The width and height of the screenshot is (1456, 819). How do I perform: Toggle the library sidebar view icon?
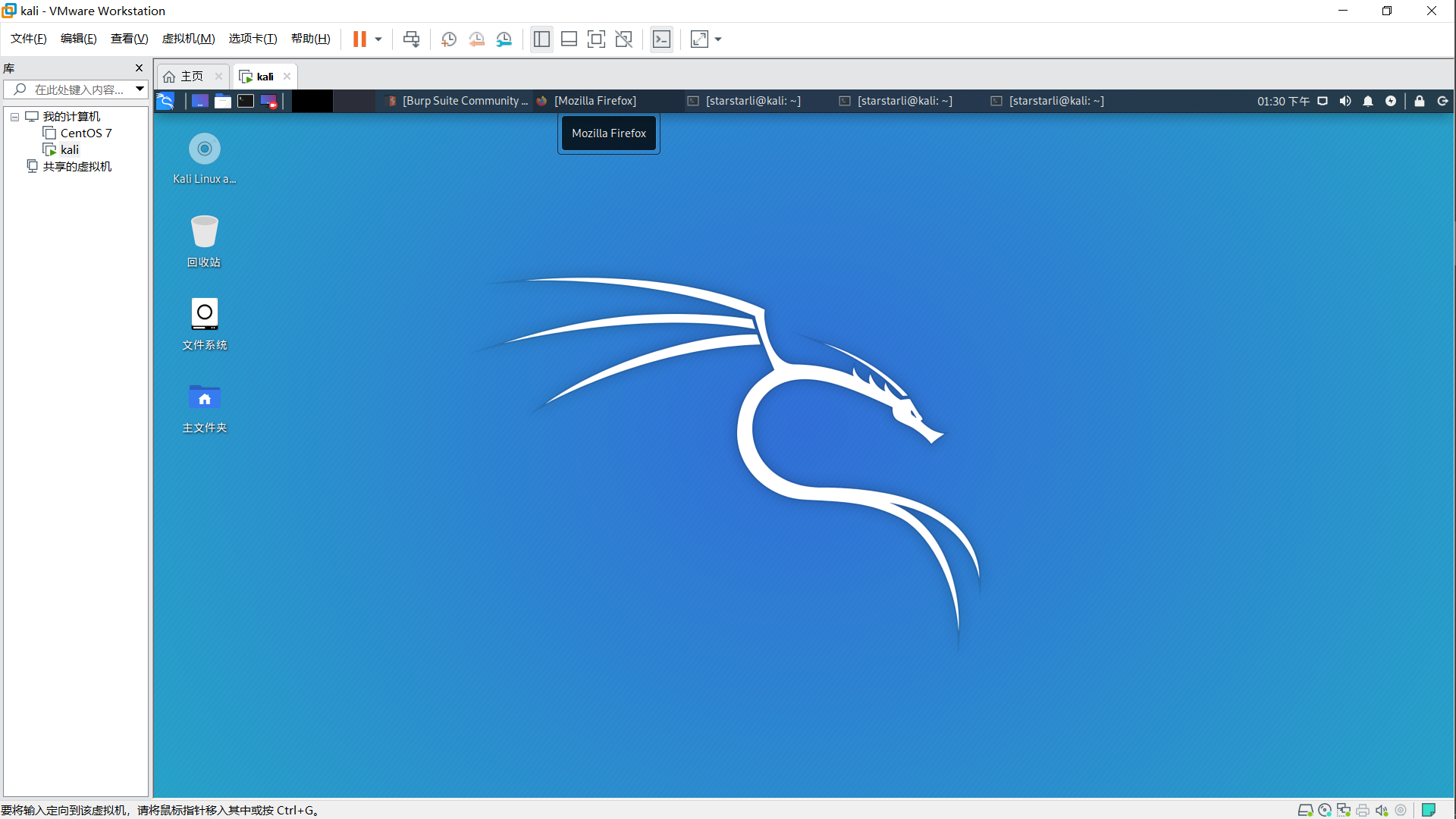(541, 39)
